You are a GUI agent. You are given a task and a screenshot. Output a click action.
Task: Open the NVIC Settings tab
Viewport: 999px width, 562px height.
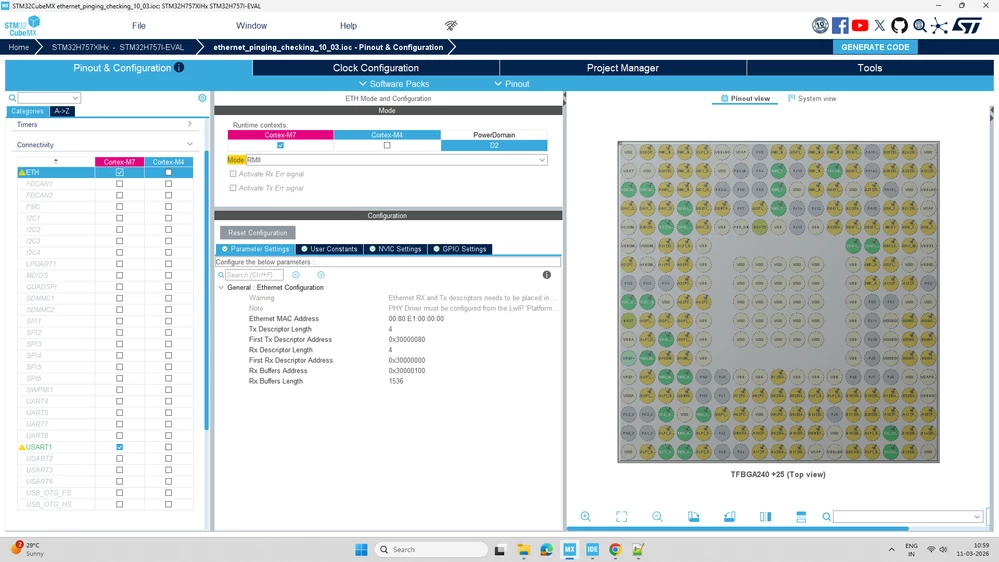(395, 249)
